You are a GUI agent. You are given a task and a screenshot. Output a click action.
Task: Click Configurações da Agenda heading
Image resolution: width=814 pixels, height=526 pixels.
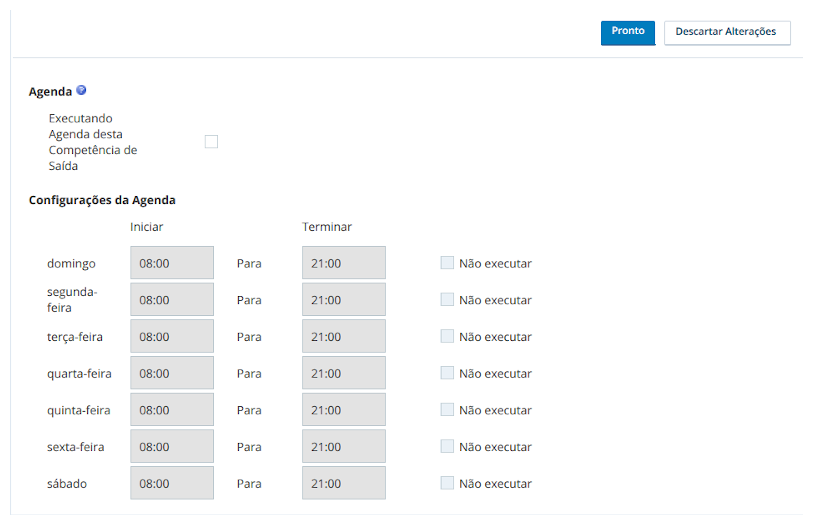102,200
